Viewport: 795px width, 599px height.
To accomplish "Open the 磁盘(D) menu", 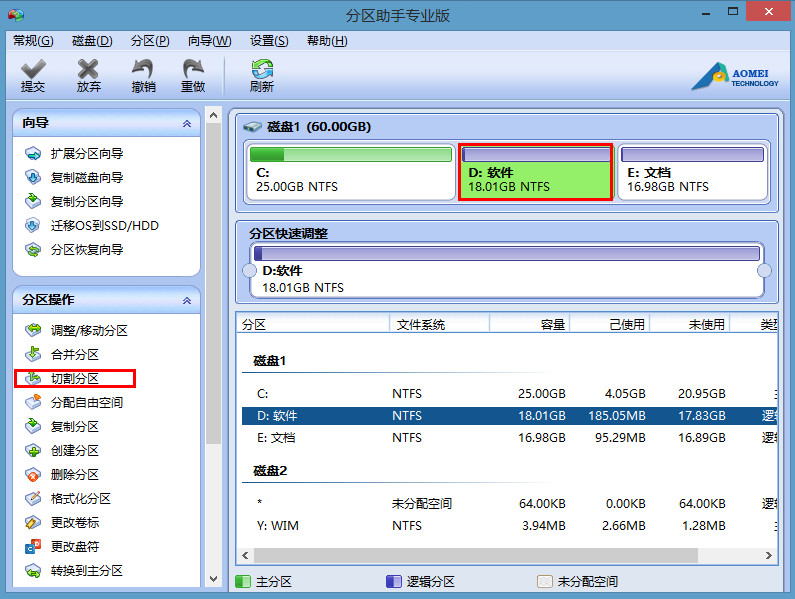I will point(92,41).
